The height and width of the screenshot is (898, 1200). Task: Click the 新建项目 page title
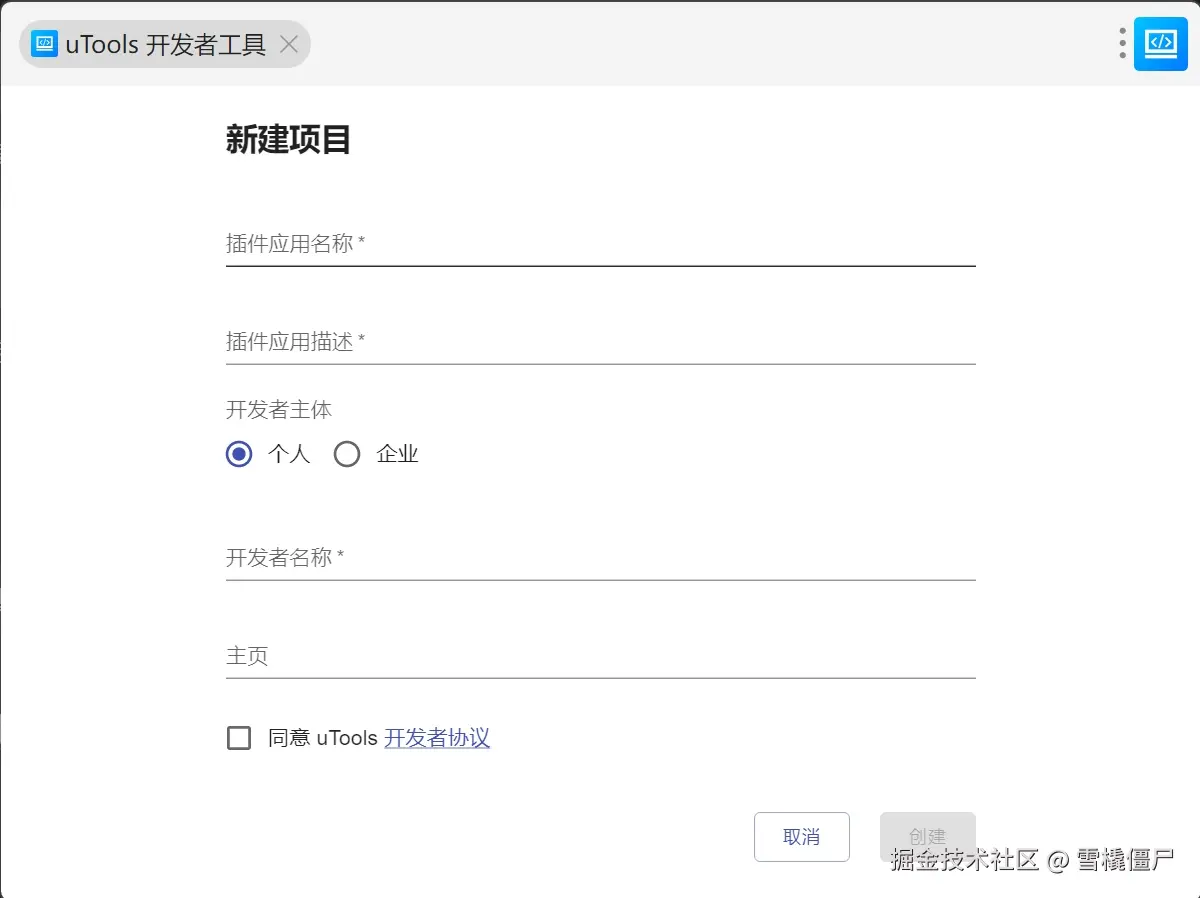tap(289, 140)
